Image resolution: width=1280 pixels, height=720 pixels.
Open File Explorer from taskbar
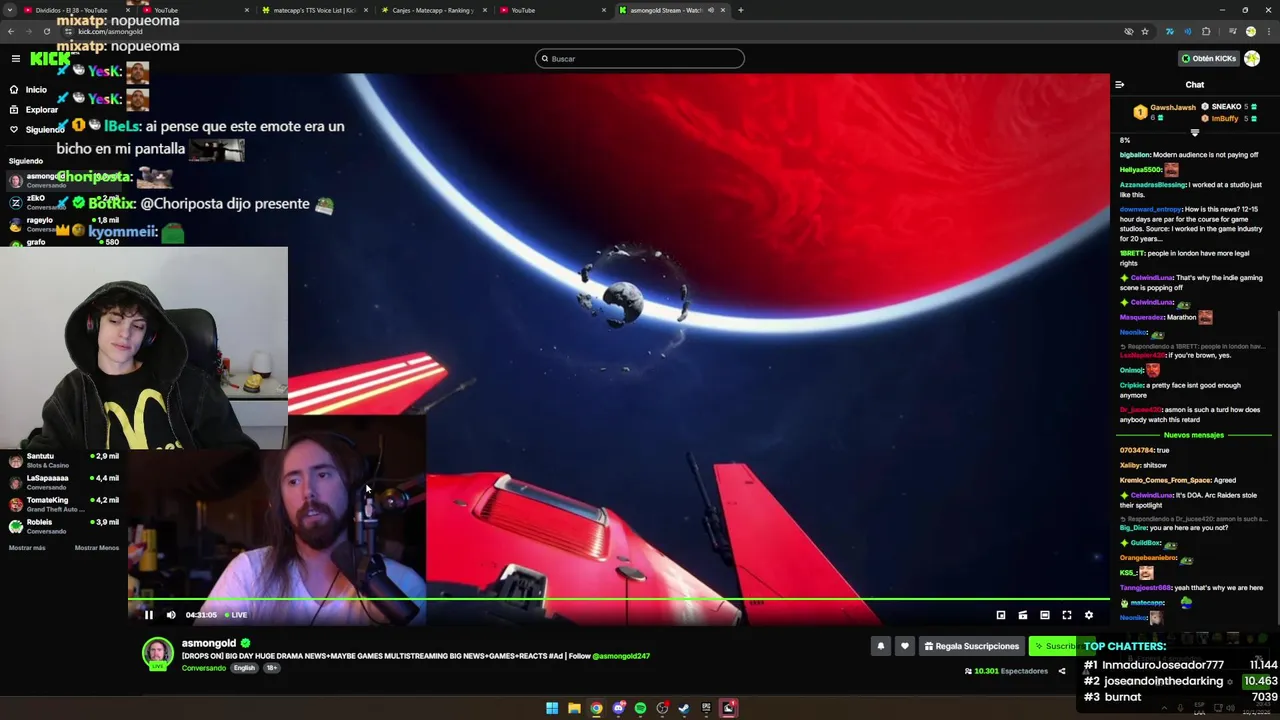point(574,708)
